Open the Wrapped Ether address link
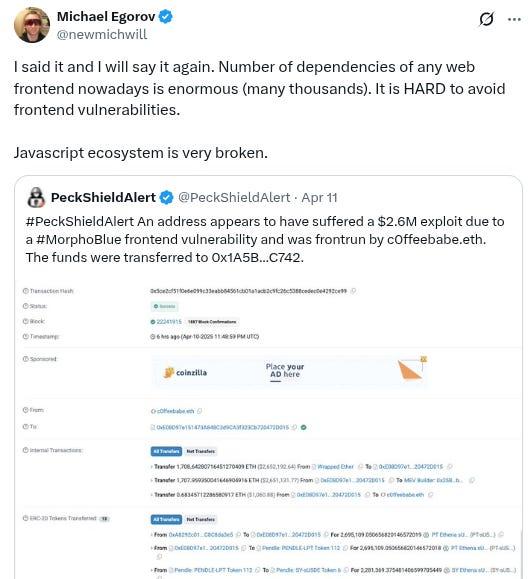The image size is (528, 579). pyautogui.click(x=335, y=467)
